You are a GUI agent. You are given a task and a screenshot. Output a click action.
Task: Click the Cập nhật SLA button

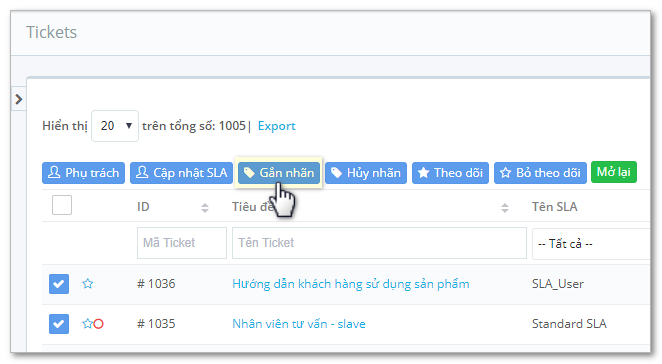[181, 173]
